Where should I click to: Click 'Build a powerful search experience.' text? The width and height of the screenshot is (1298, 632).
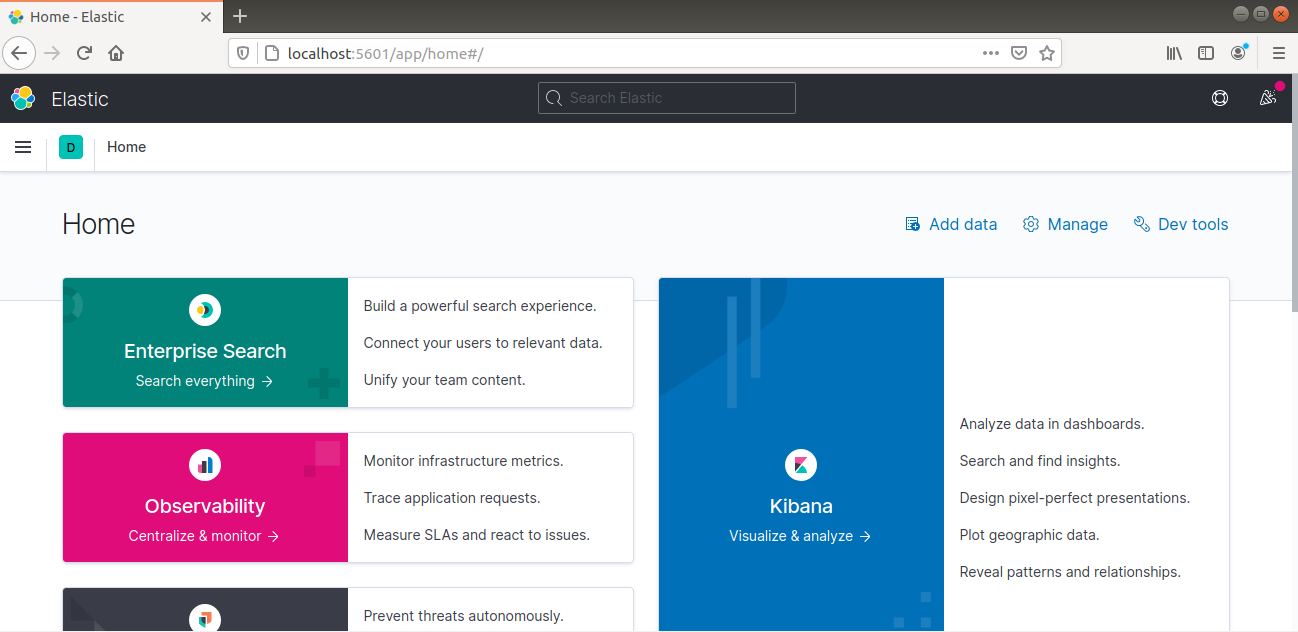click(x=480, y=306)
